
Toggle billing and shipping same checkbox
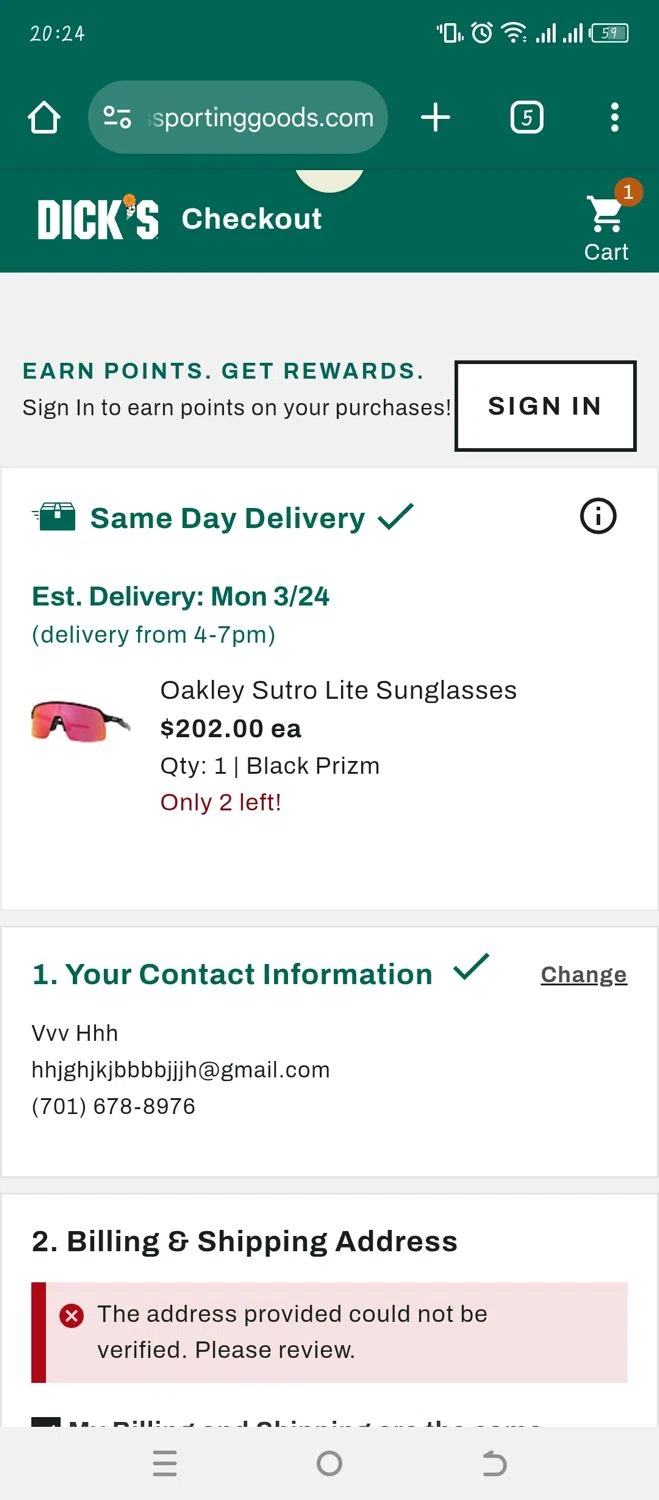44,1423
